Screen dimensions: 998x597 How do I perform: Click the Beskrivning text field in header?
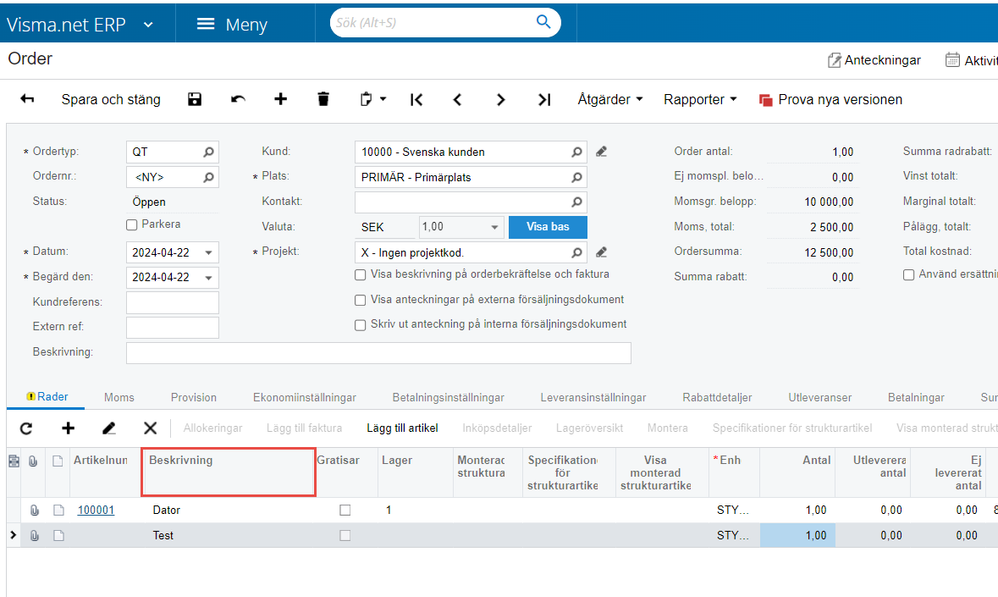pos(379,353)
